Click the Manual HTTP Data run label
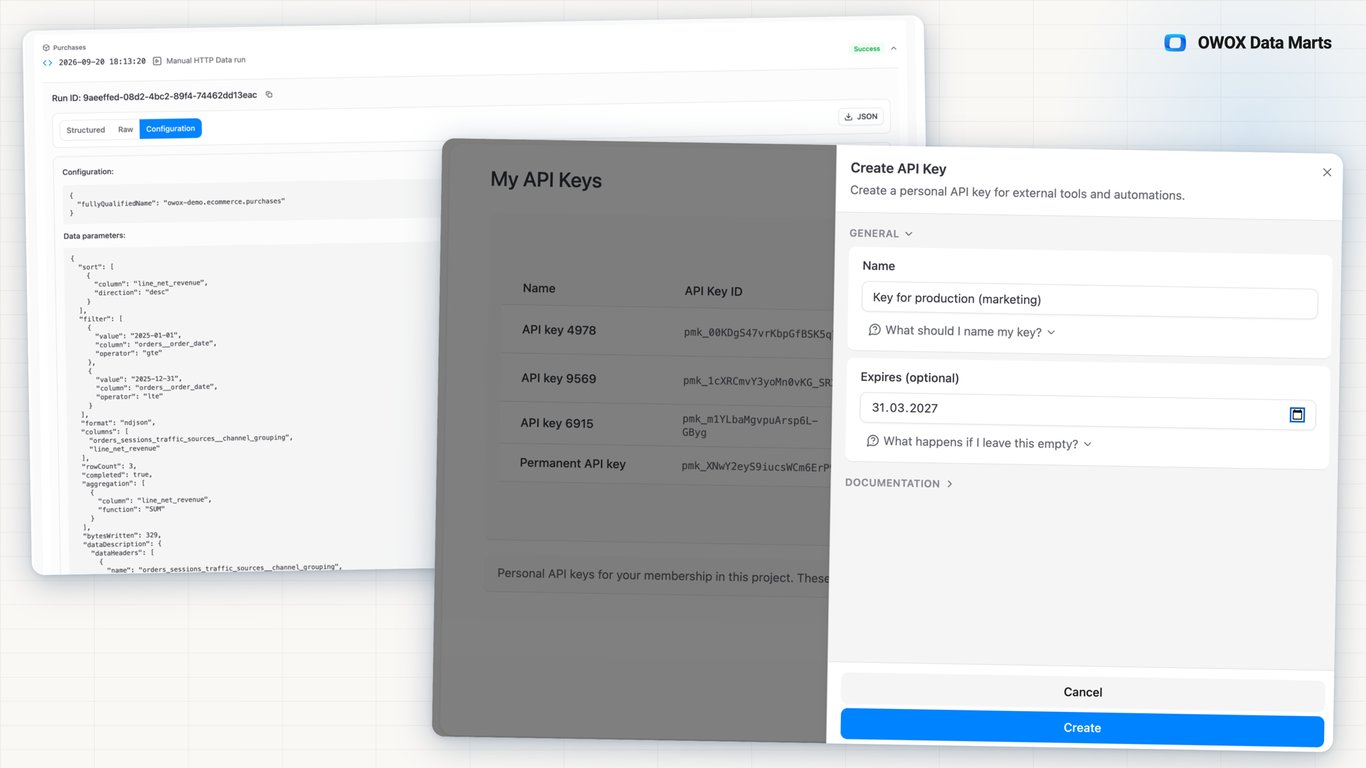Image resolution: width=1366 pixels, height=768 pixels. point(206,60)
